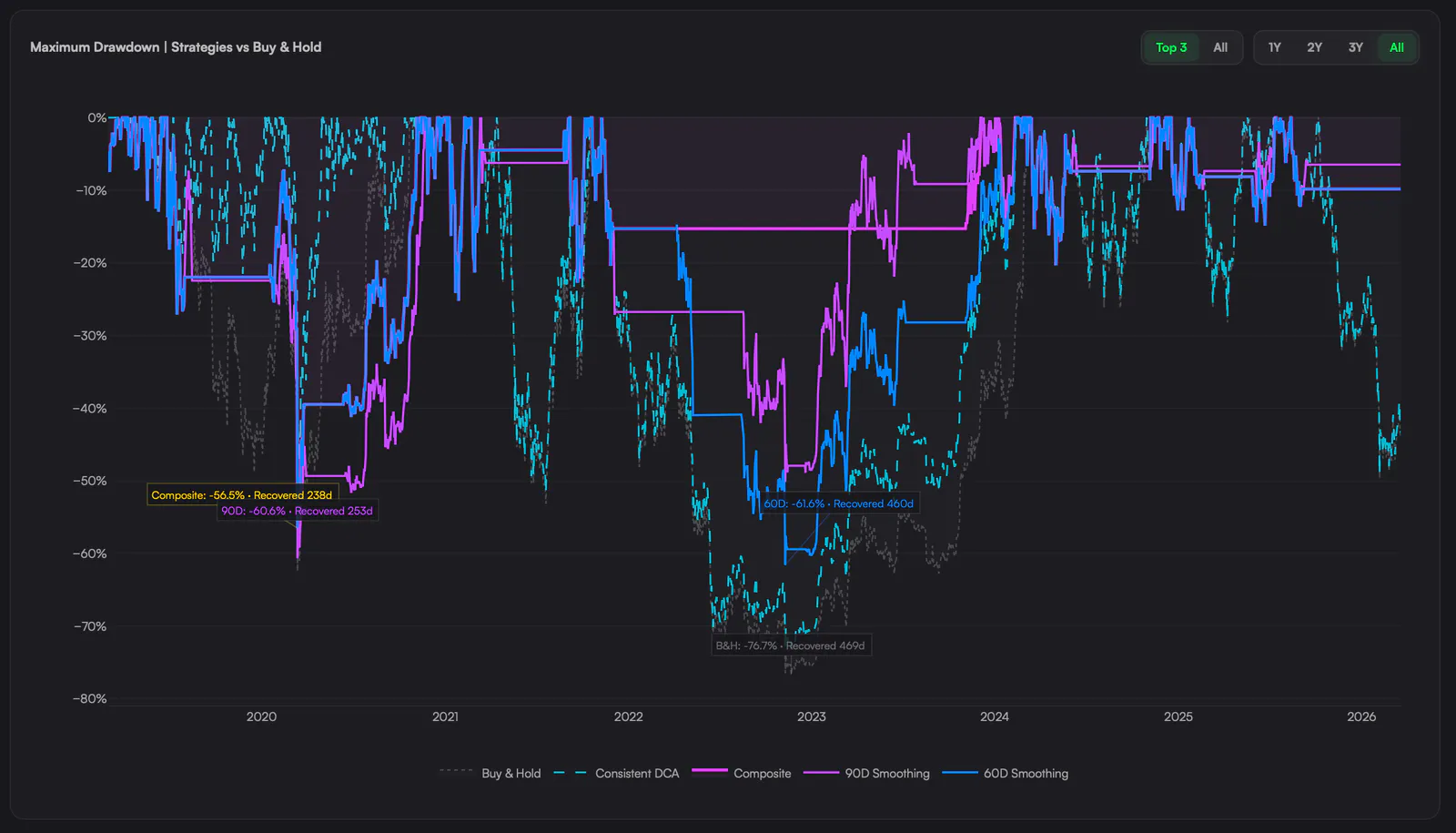Select the Top 3 strategies filter
The height and width of the screenshot is (833, 1456).
1171,47
